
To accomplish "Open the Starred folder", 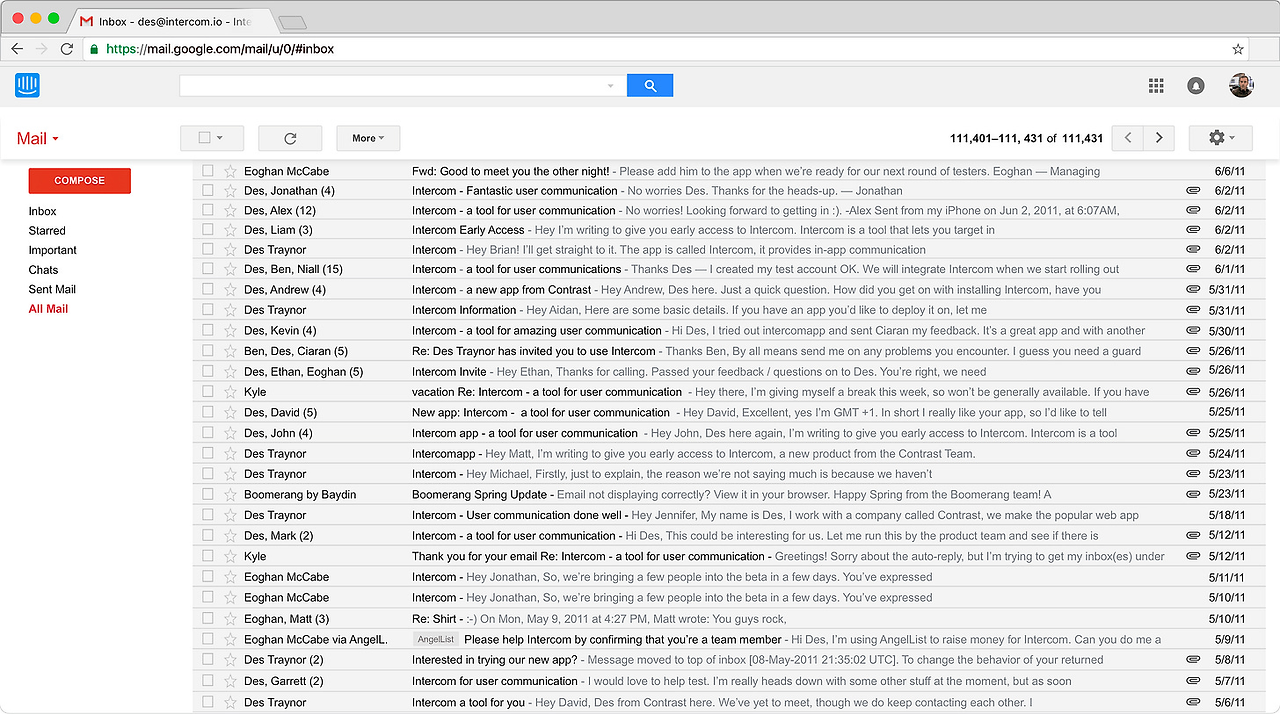I will click(47, 230).
